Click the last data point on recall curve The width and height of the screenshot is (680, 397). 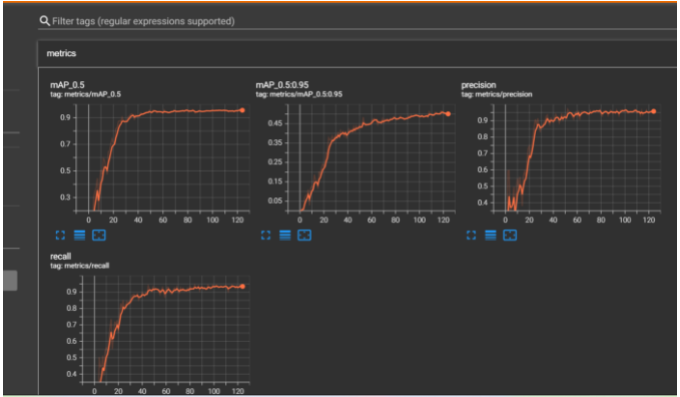tap(242, 286)
